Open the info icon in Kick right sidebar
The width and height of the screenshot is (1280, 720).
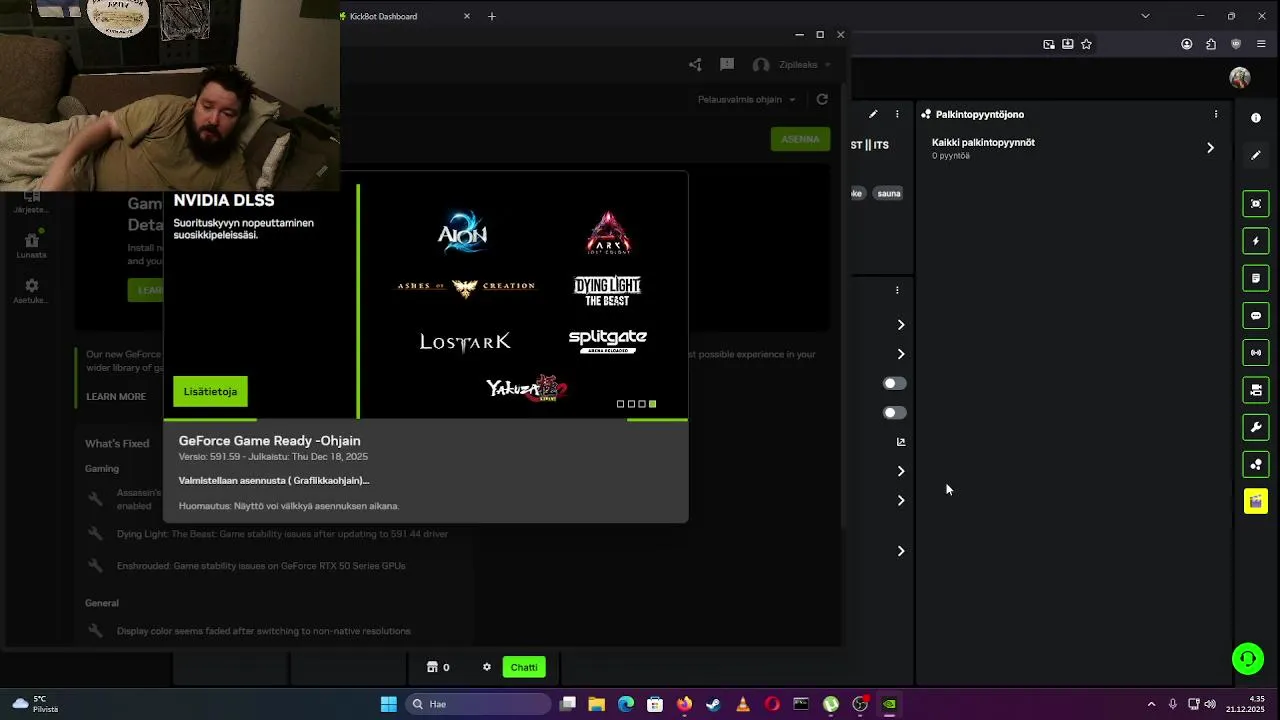pos(1256,118)
